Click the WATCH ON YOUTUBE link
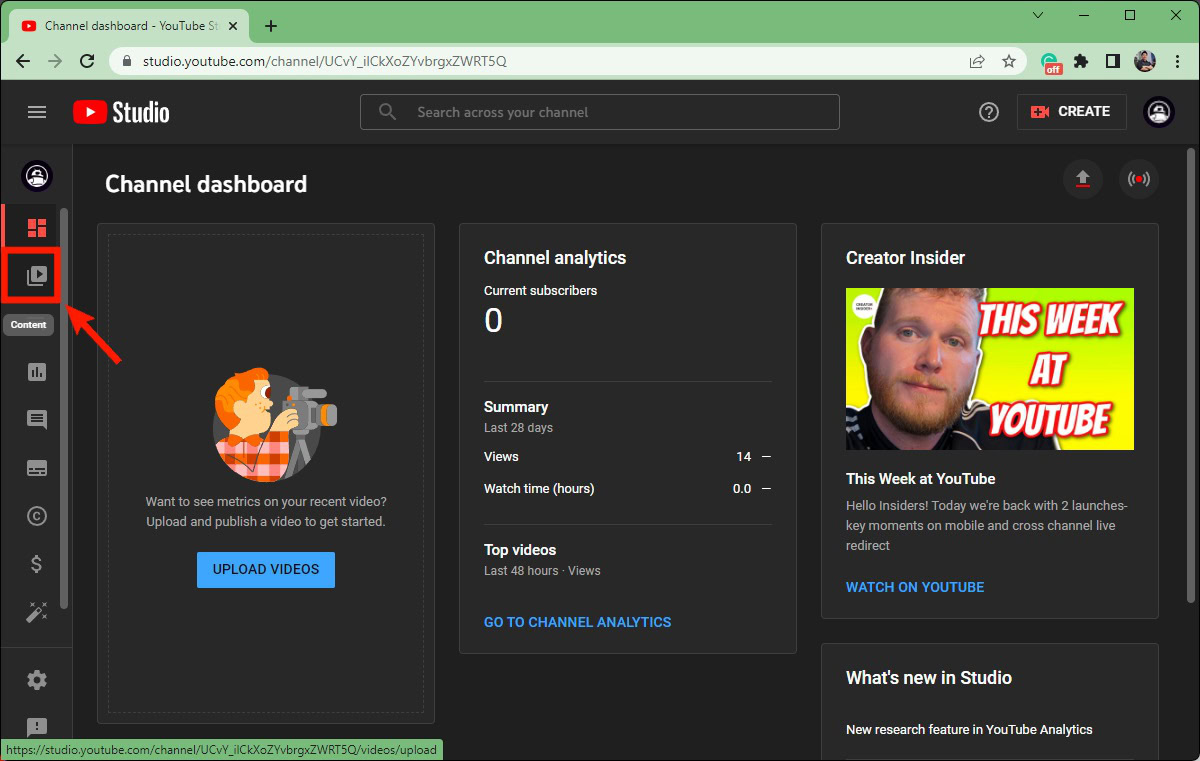 point(915,587)
